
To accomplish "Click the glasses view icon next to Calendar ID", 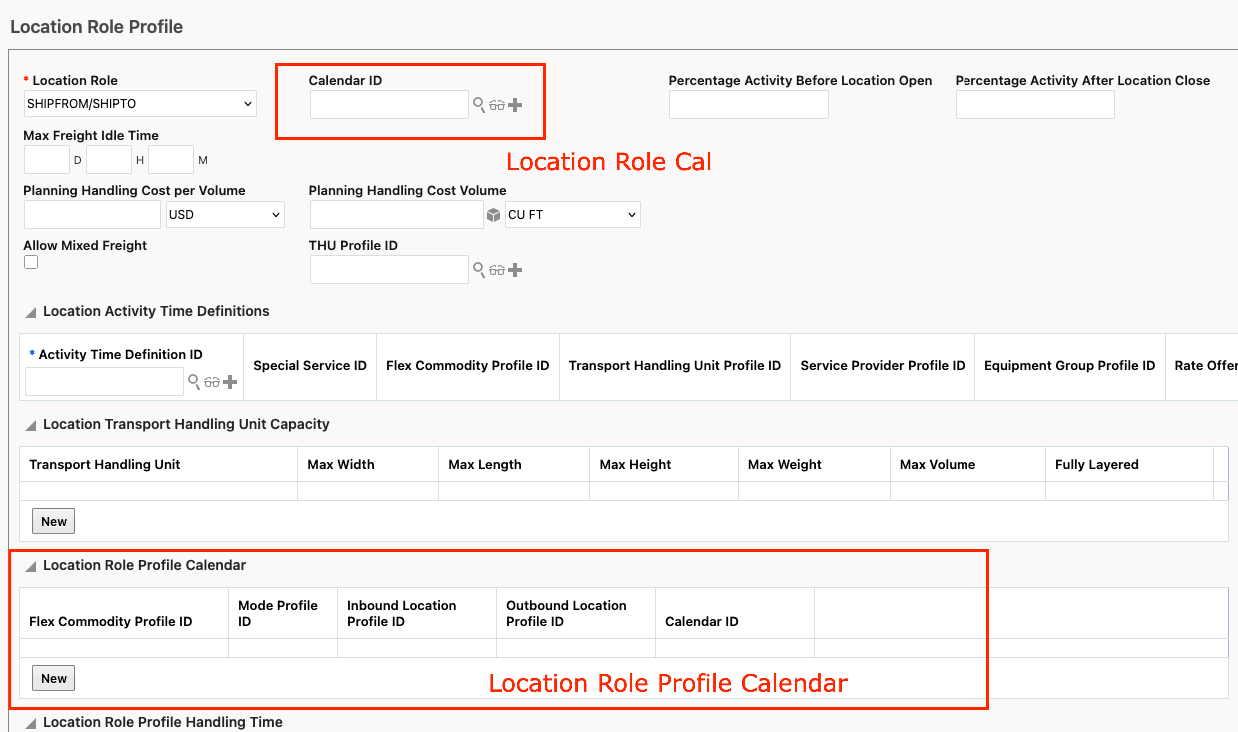I will tap(497, 104).
